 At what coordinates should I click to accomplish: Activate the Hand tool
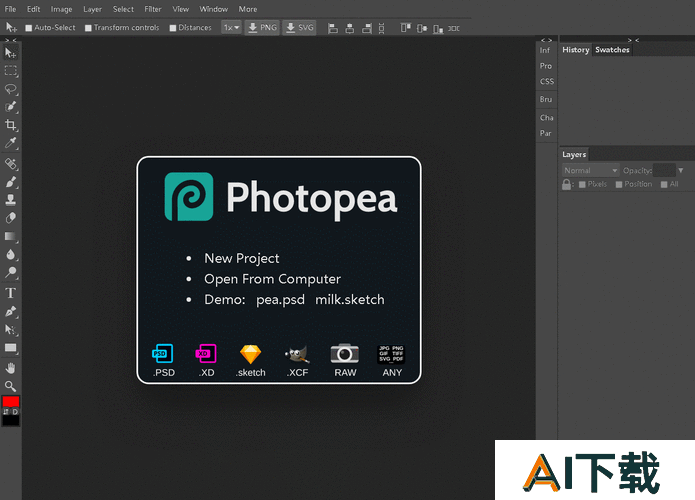tap(10, 368)
